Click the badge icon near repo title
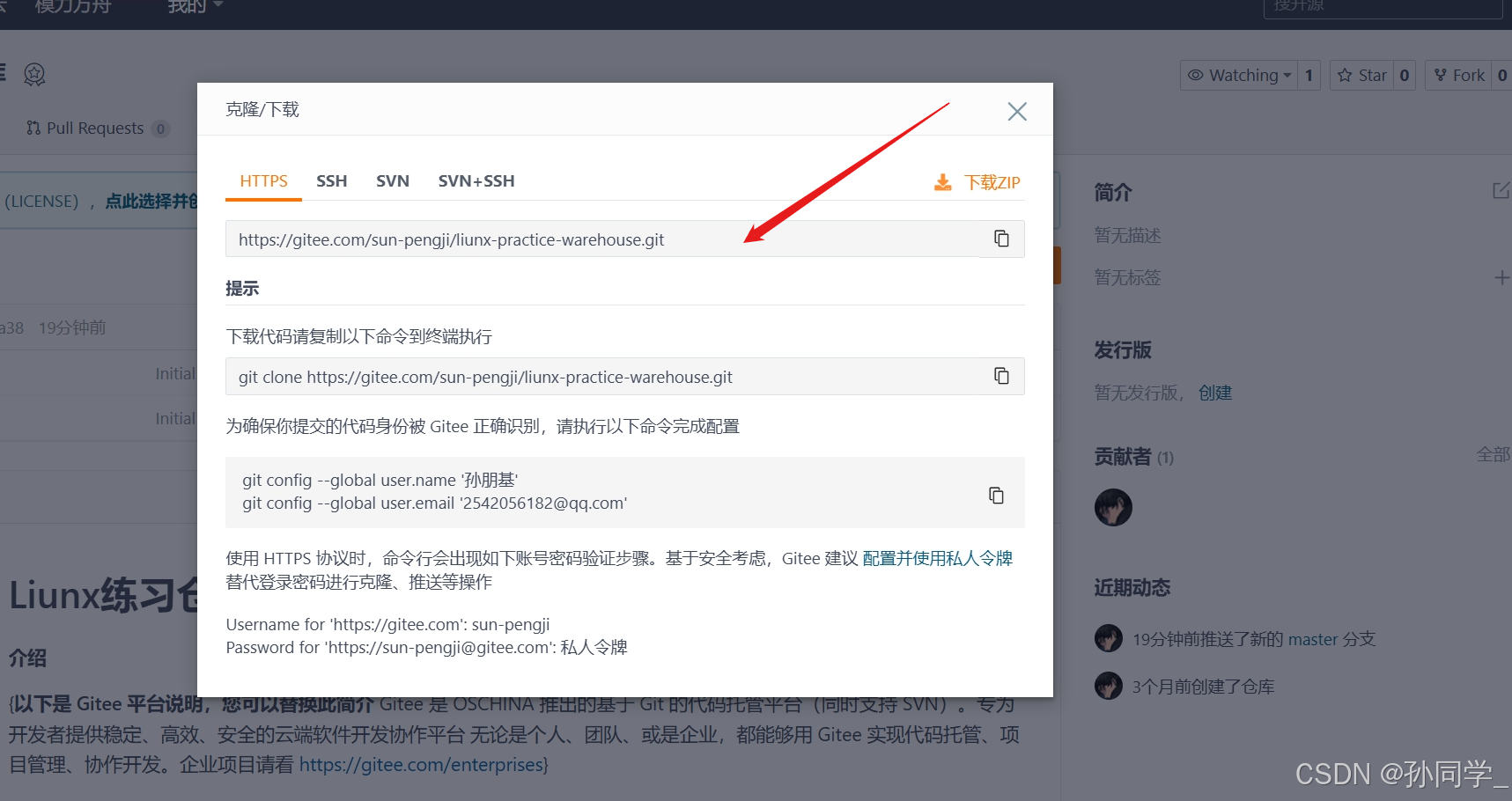1512x801 pixels. [34, 74]
